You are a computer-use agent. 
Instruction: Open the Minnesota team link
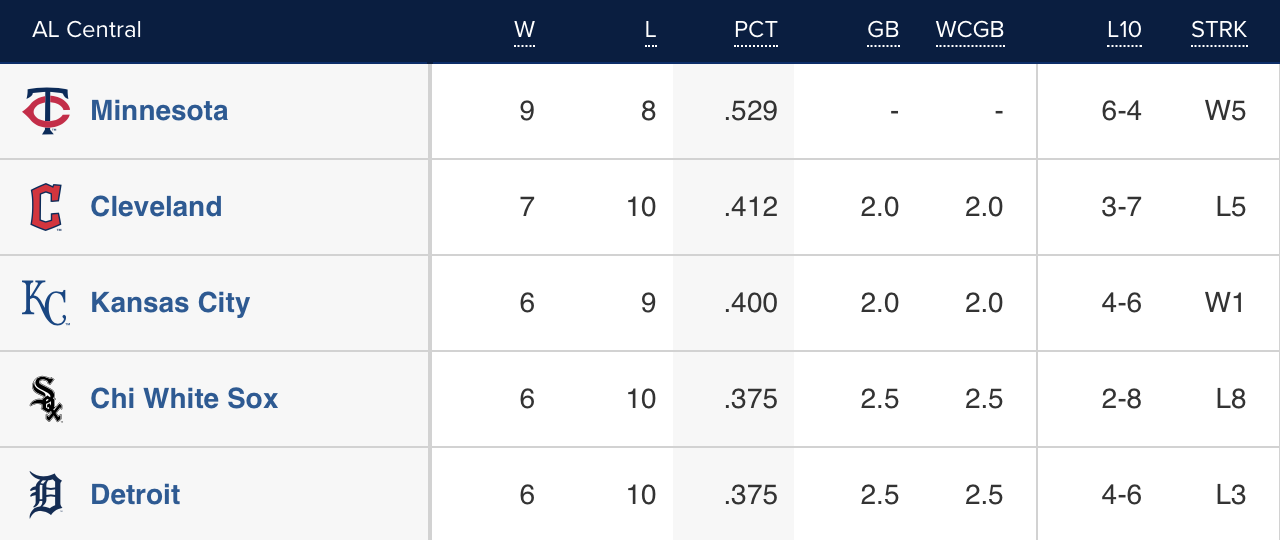tap(159, 111)
